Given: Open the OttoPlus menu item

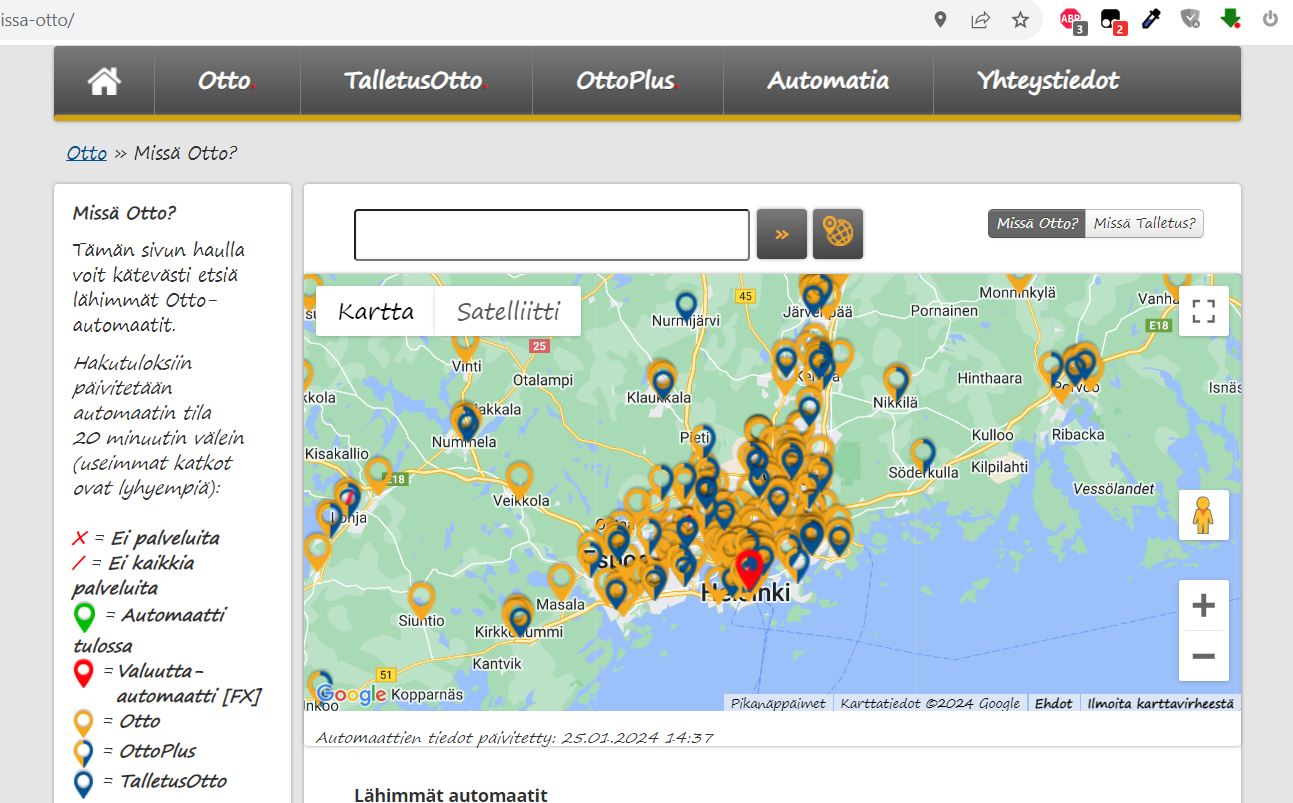Looking at the screenshot, I should 627,81.
